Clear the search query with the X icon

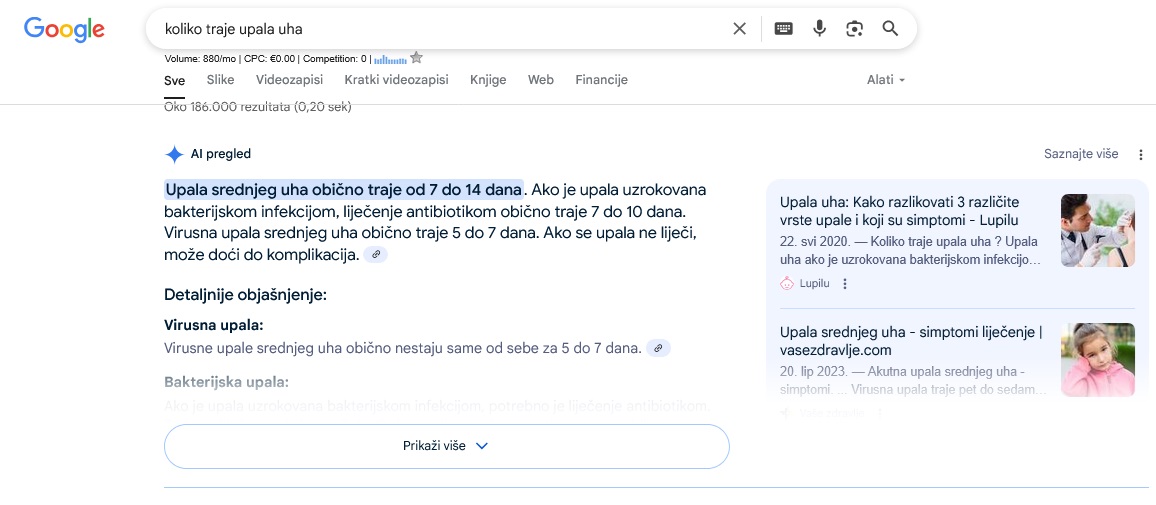(x=739, y=29)
